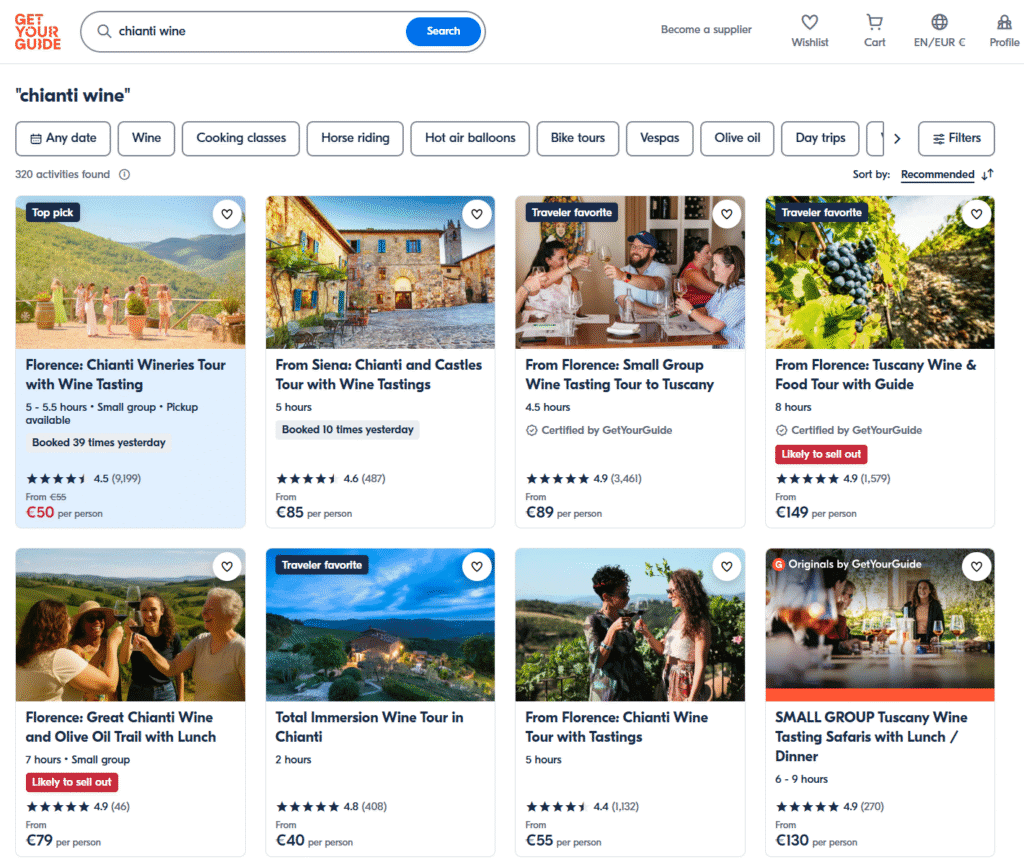Click the calendar icon in Any date
Viewport: 1024px width, 865px height.
36,138
